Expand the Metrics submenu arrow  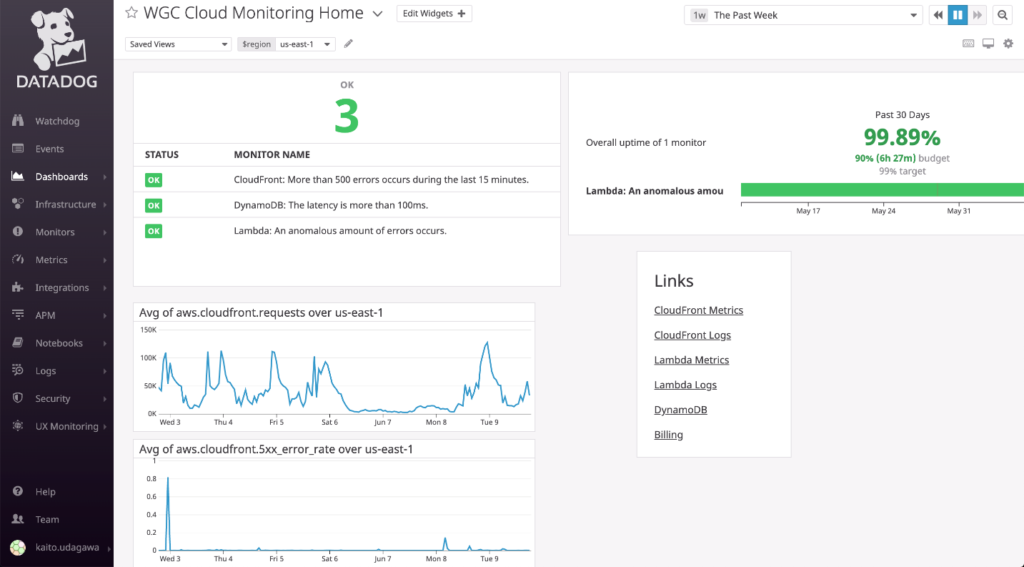tap(104, 260)
